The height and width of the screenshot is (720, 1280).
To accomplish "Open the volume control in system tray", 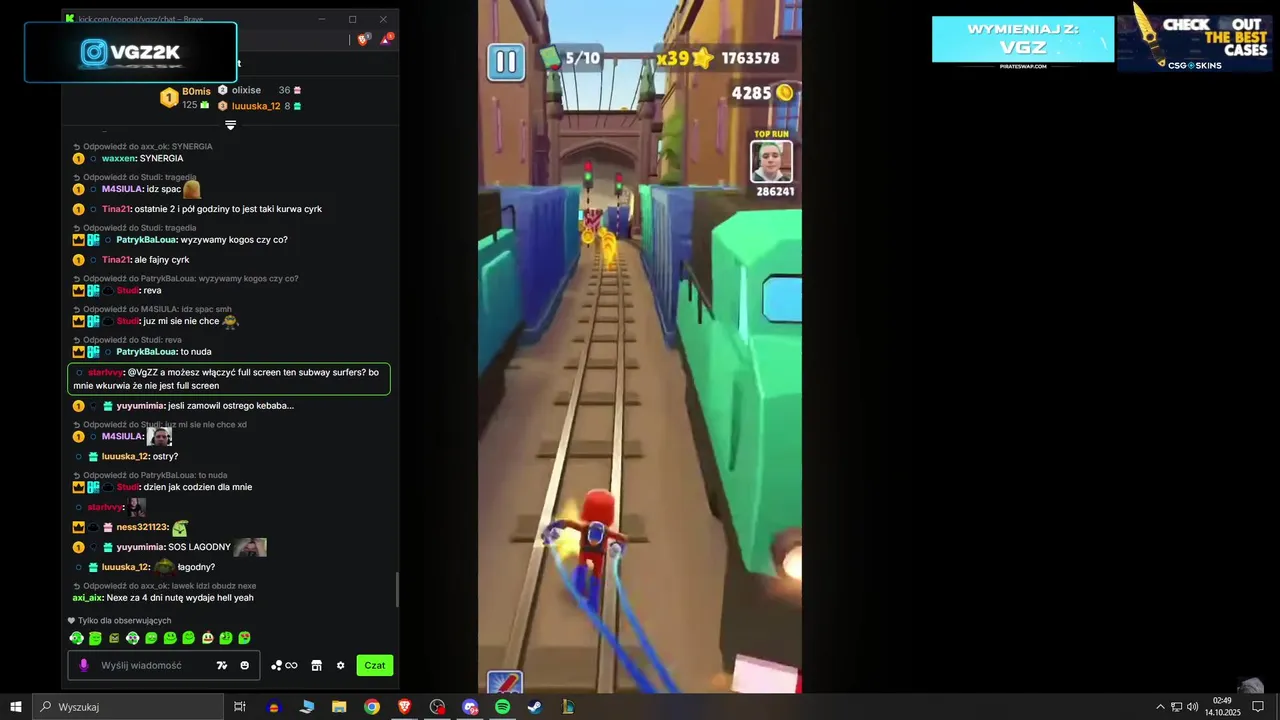I will point(1193,707).
